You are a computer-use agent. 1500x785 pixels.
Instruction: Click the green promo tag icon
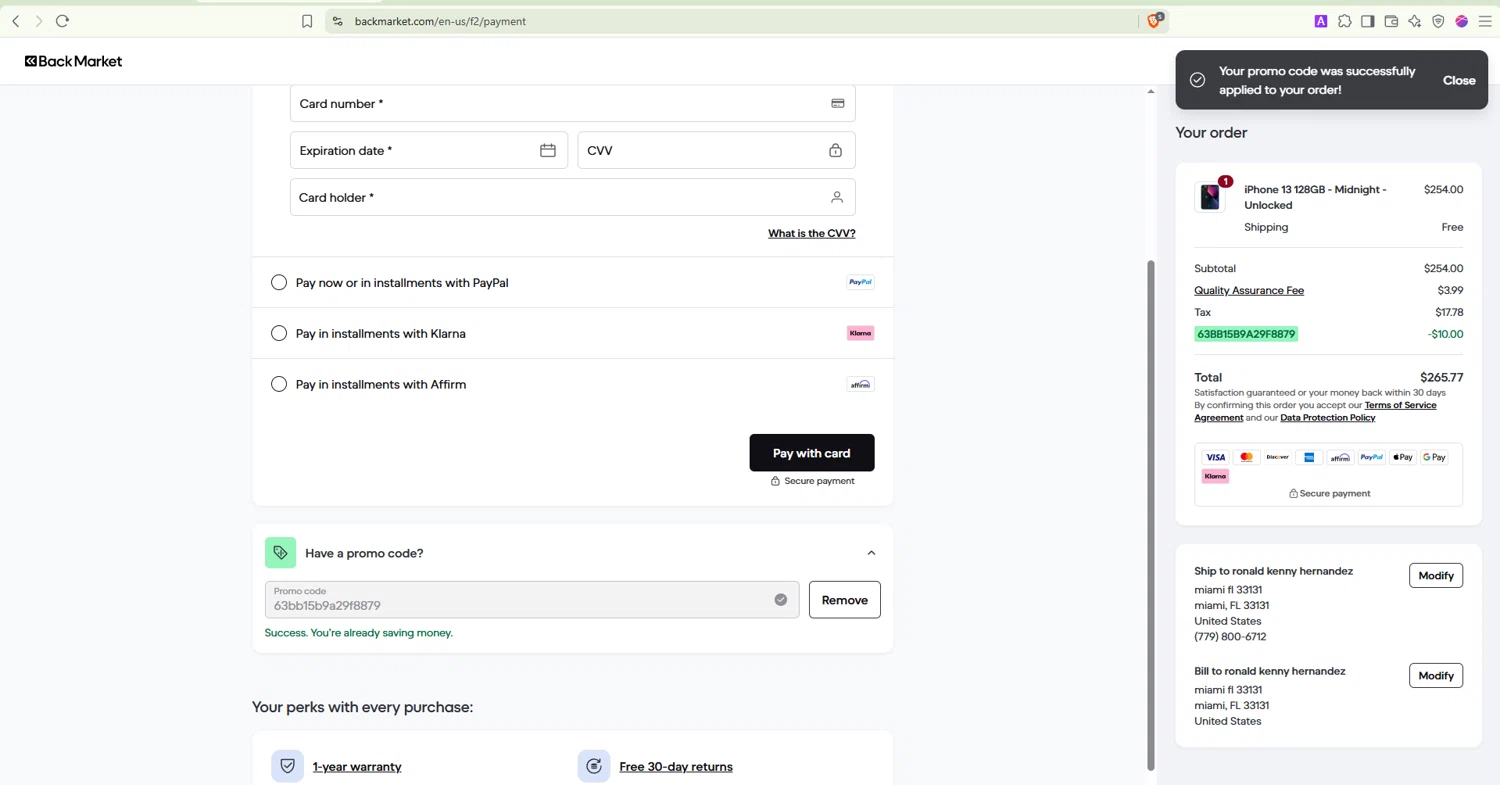click(x=280, y=553)
